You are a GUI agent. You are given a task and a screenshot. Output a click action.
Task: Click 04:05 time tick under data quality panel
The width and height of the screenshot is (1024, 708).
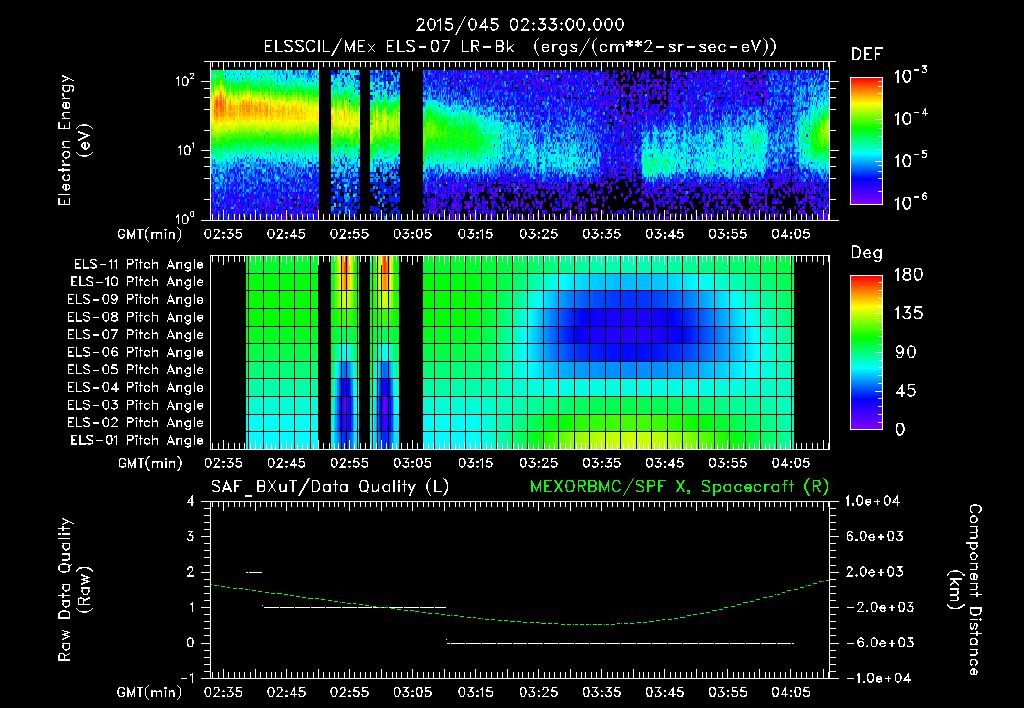791,692
